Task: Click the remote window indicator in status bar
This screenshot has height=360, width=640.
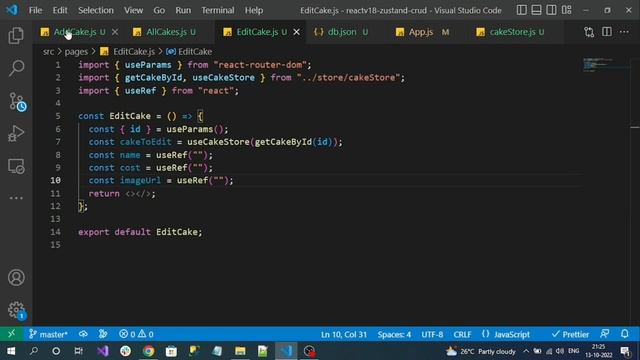Action: (11, 334)
